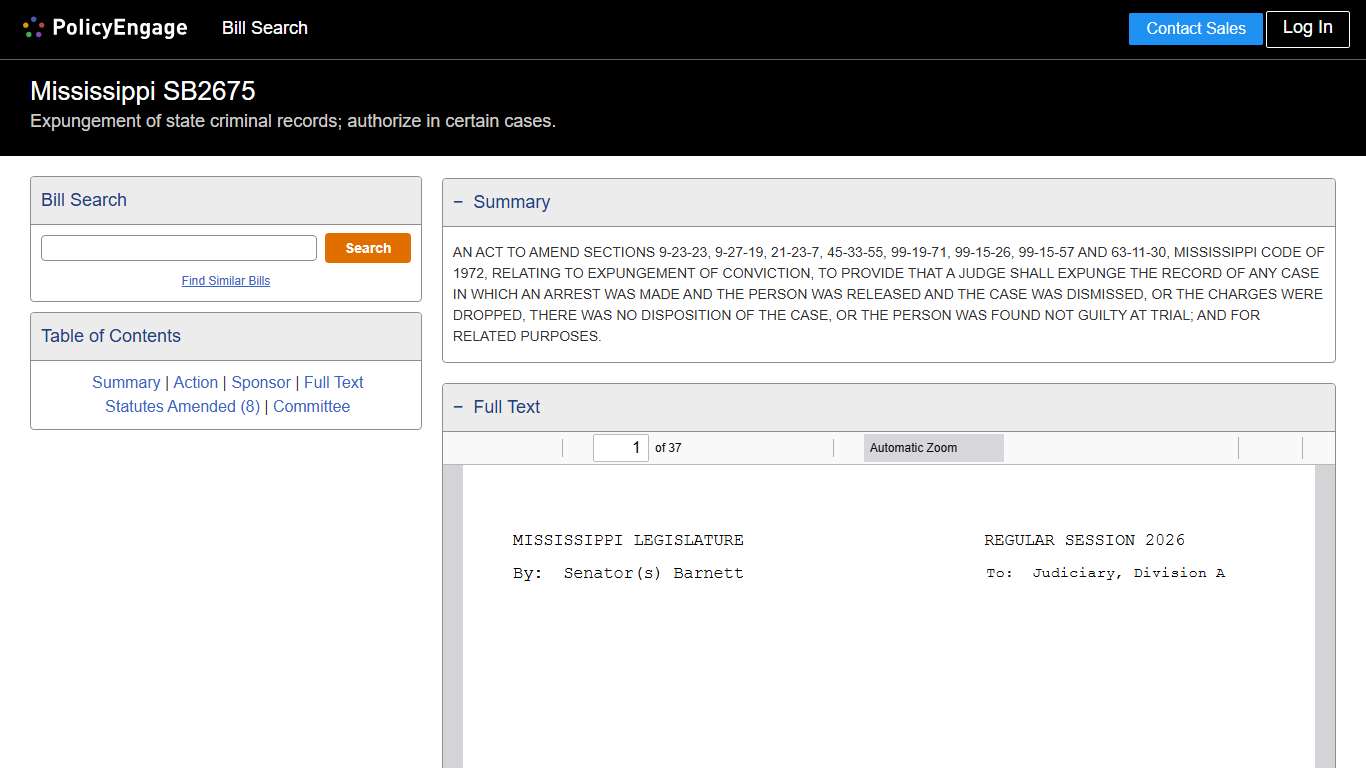
Task: Jump to Full Text via Table of Contents
Action: pyautogui.click(x=333, y=382)
